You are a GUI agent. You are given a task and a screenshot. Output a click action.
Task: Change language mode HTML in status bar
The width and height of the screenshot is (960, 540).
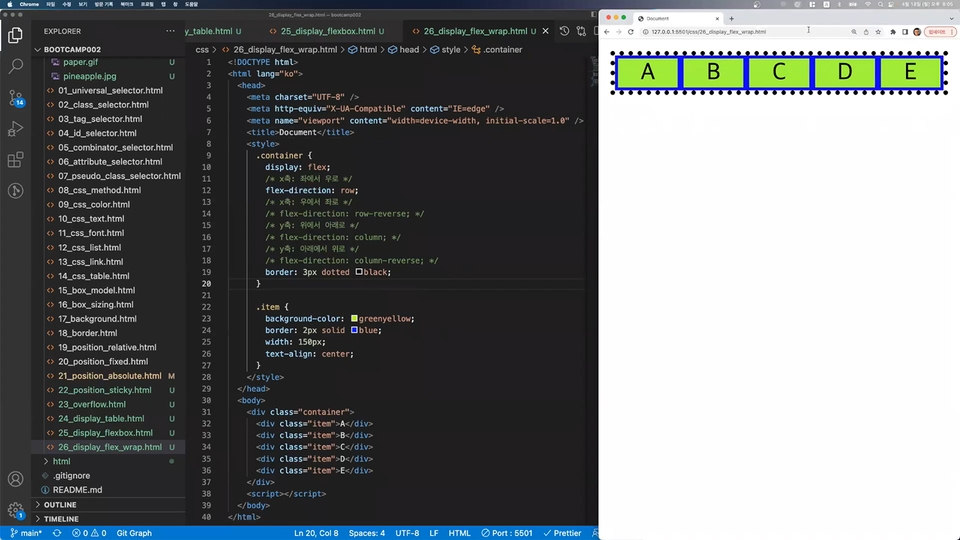[459, 533]
